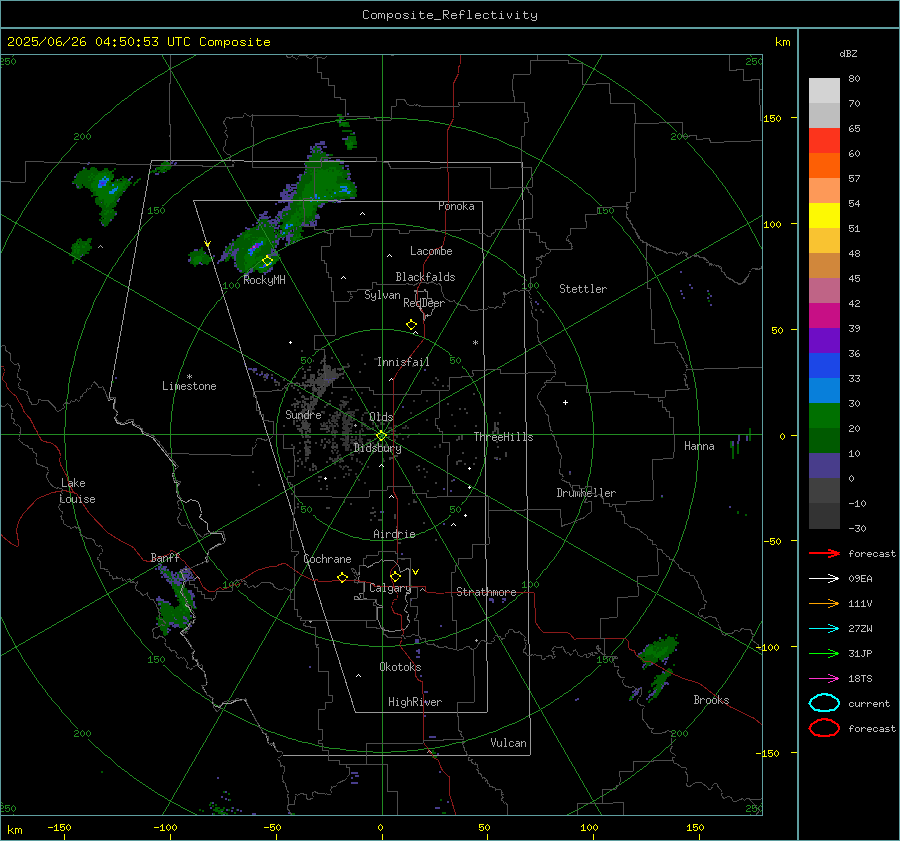Click the Cochrane town label
This screenshot has width=900, height=841.
click(327, 559)
